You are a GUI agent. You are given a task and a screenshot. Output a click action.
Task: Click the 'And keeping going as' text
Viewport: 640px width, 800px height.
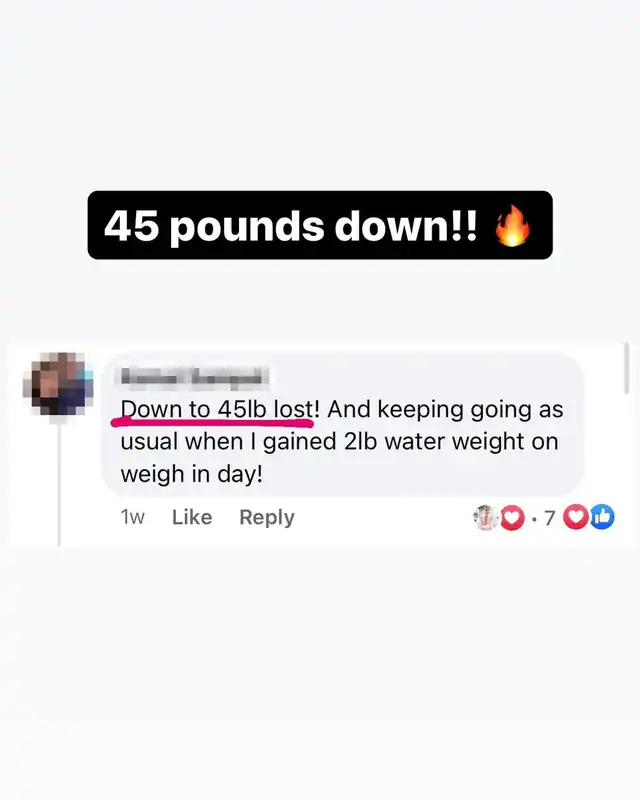click(x=445, y=410)
